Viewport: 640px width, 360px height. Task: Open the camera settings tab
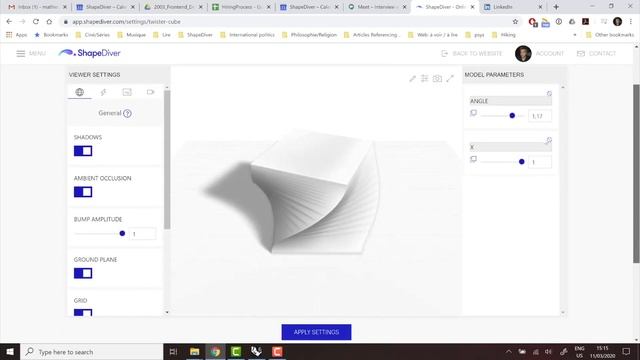(150, 92)
